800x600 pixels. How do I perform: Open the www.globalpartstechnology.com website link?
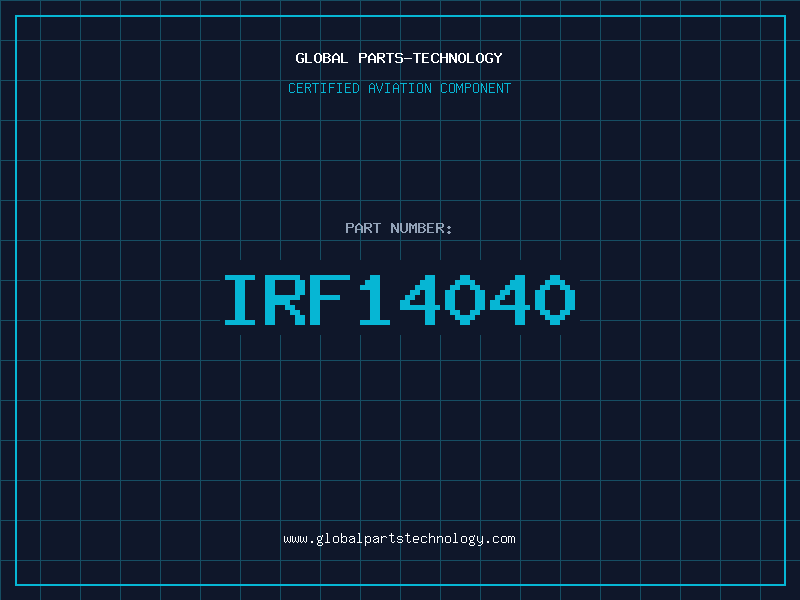pos(399,538)
